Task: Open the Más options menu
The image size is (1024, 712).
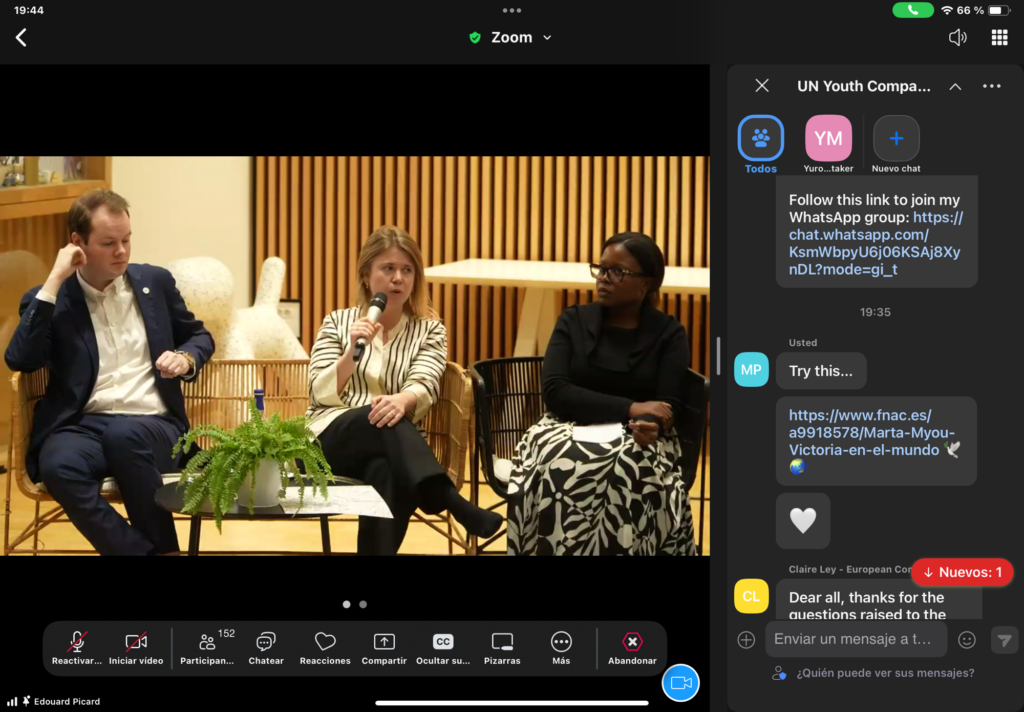Action: 561,647
